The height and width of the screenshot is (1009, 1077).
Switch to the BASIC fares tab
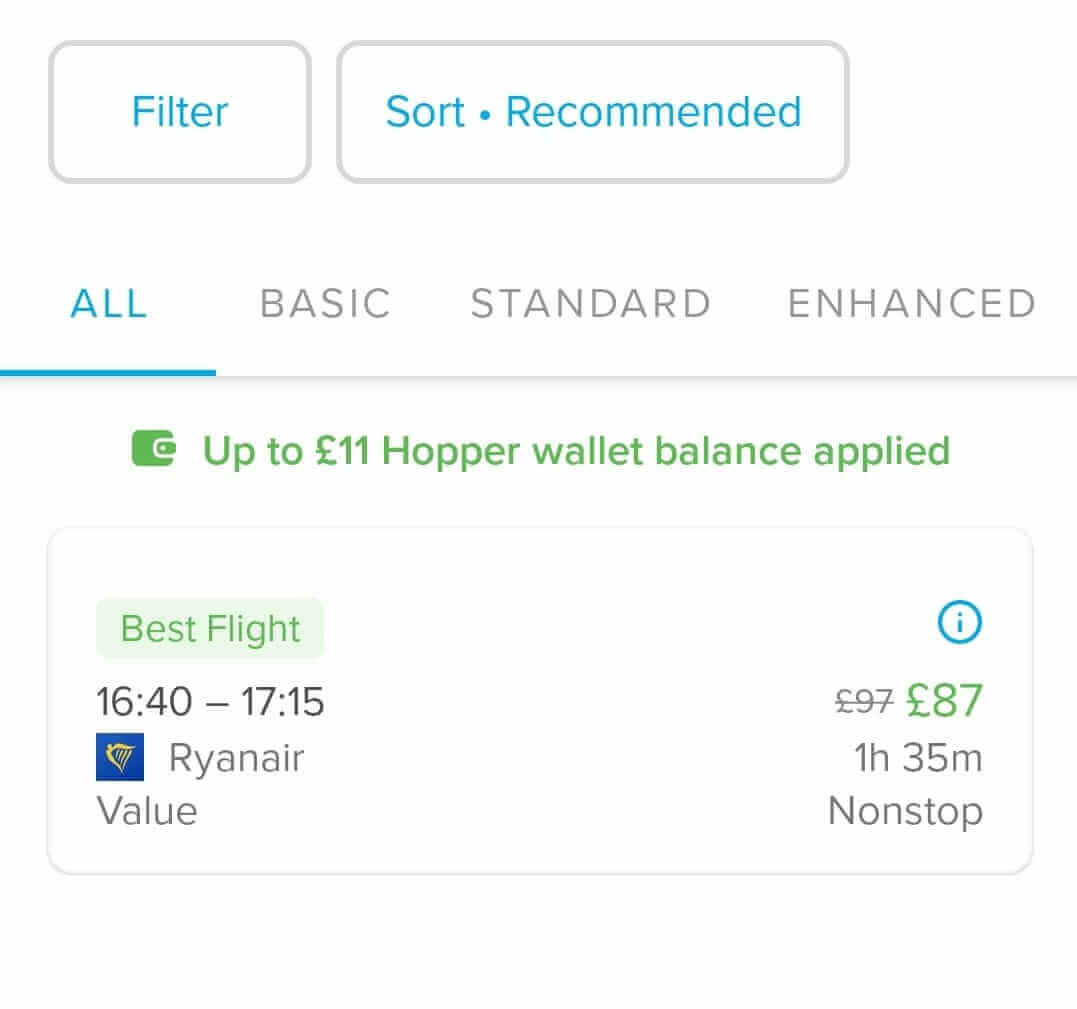pyautogui.click(x=325, y=304)
